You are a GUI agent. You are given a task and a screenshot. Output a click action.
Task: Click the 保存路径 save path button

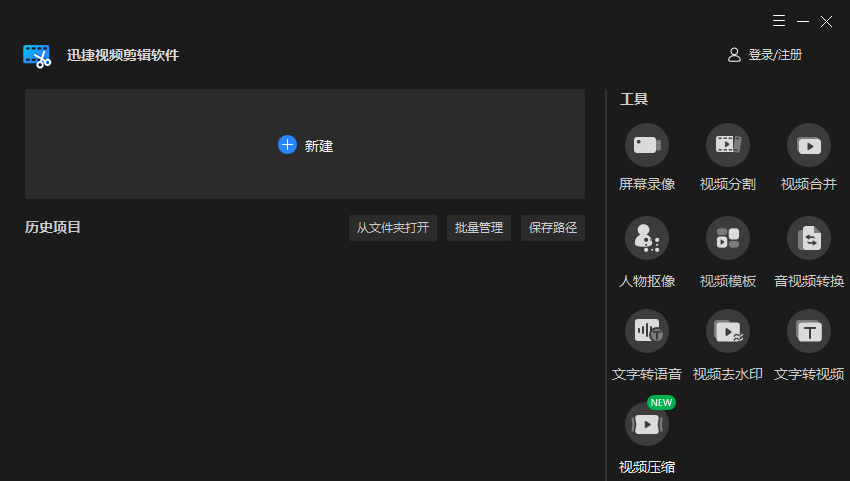pos(552,228)
